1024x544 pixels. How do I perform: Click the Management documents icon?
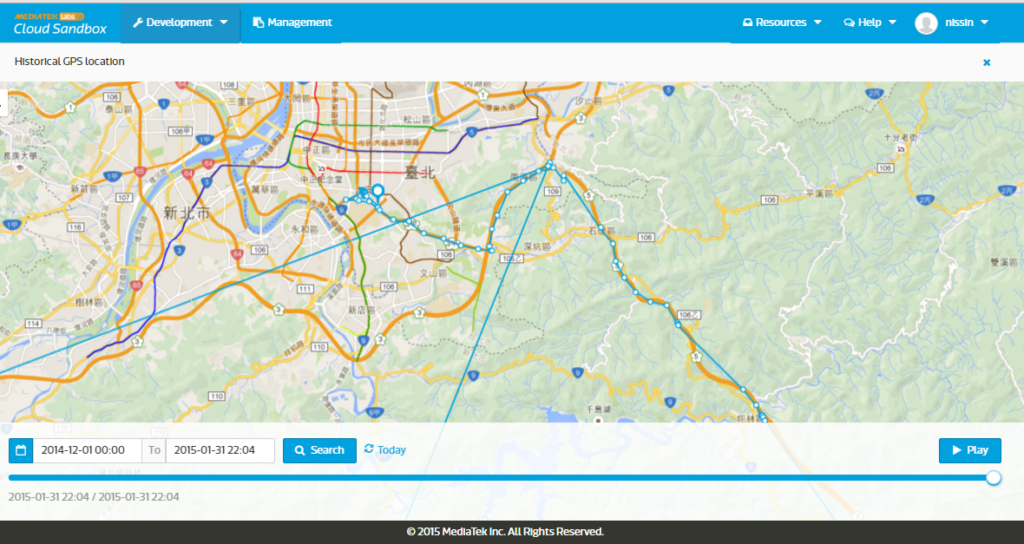pos(259,22)
